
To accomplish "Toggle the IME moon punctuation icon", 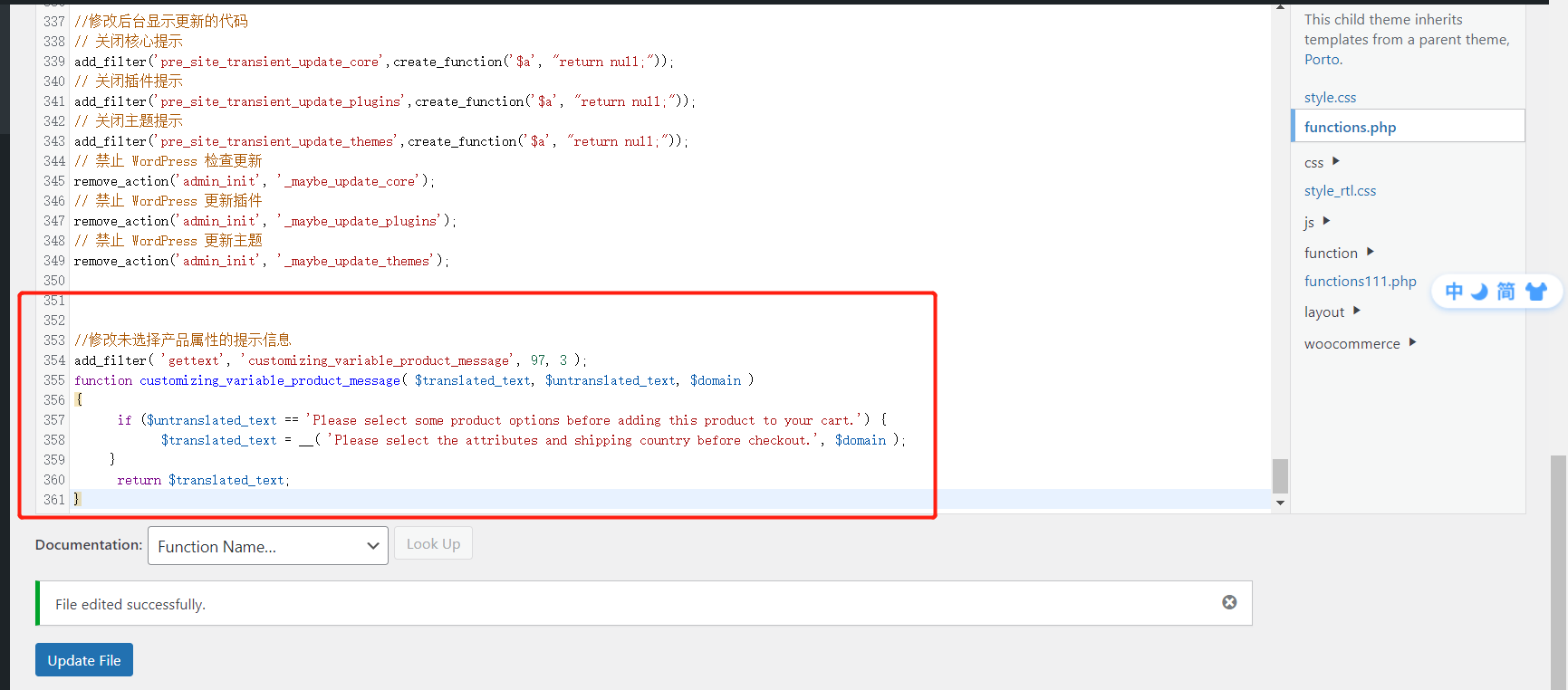I will coord(1479,292).
